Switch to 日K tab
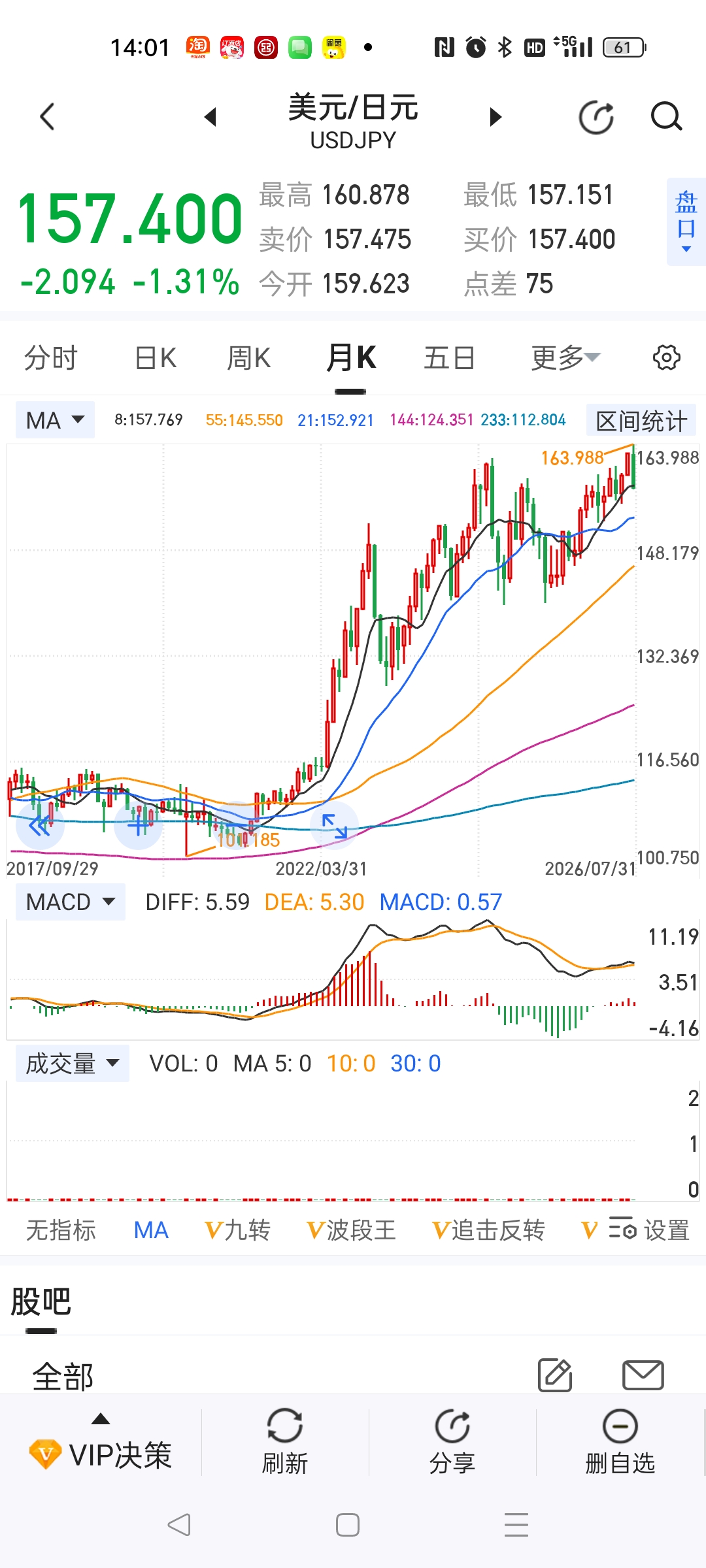The width and height of the screenshot is (706, 1568). click(x=156, y=358)
